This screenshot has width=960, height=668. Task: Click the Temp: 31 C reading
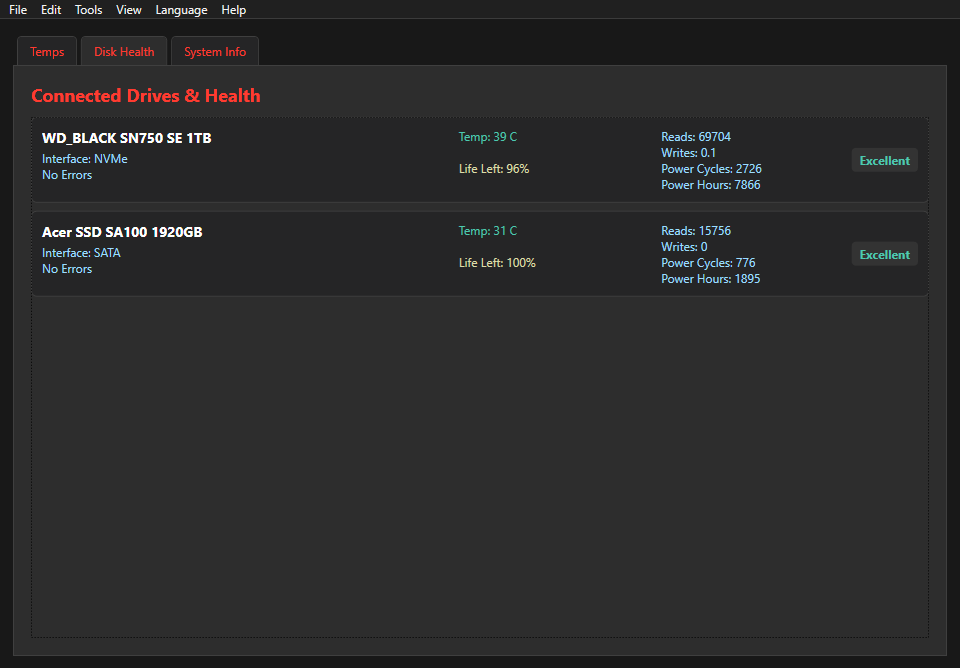click(488, 231)
